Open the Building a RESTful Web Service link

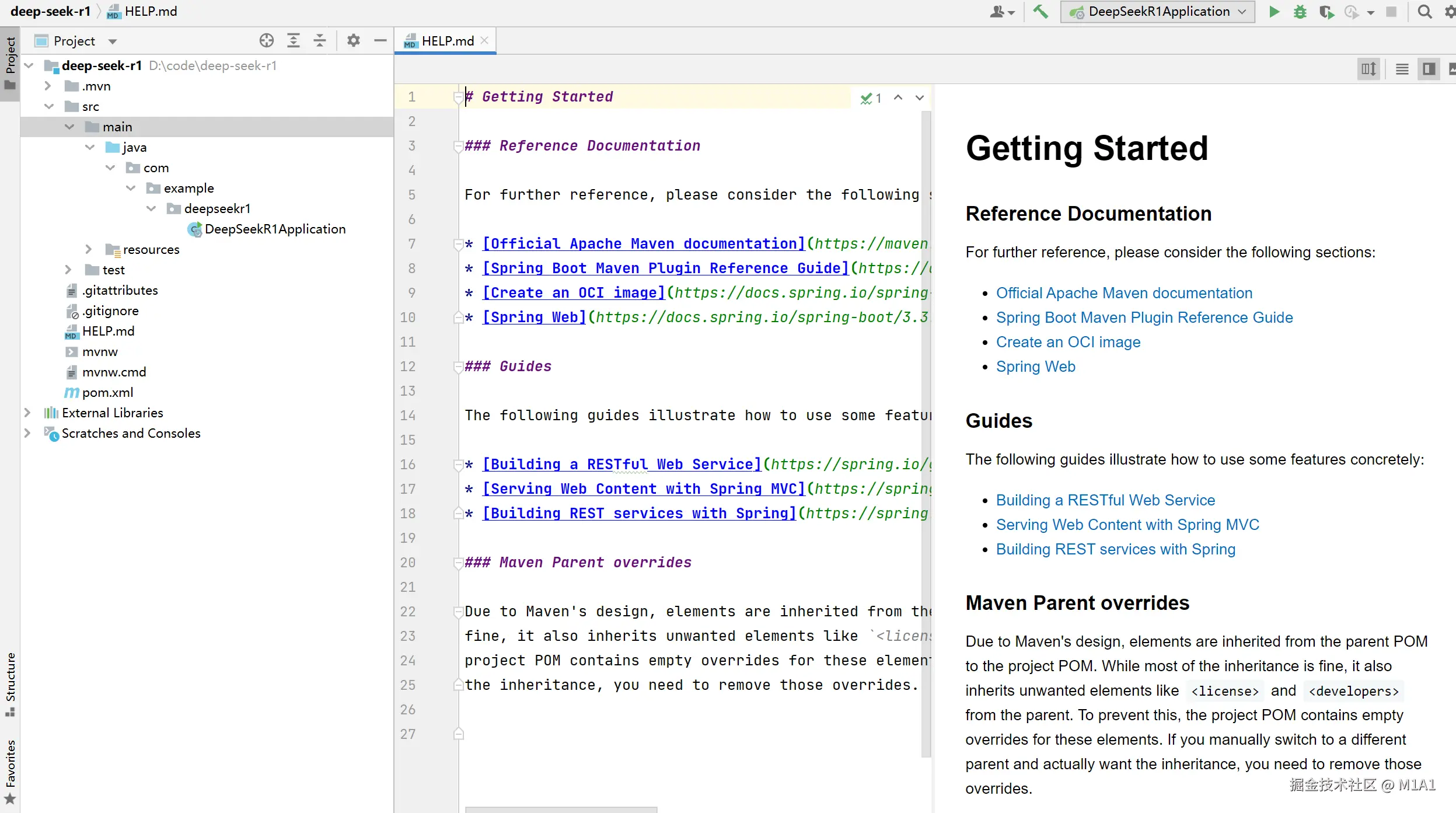(x=1105, y=500)
